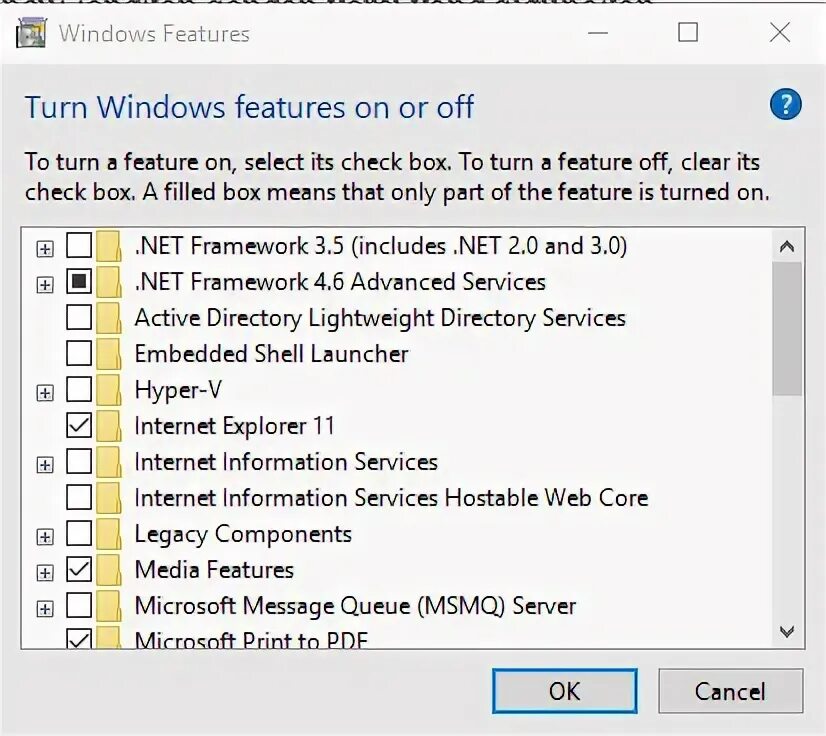Select the Internet Explorer 11 label
The image size is (826, 736).
coord(234,426)
